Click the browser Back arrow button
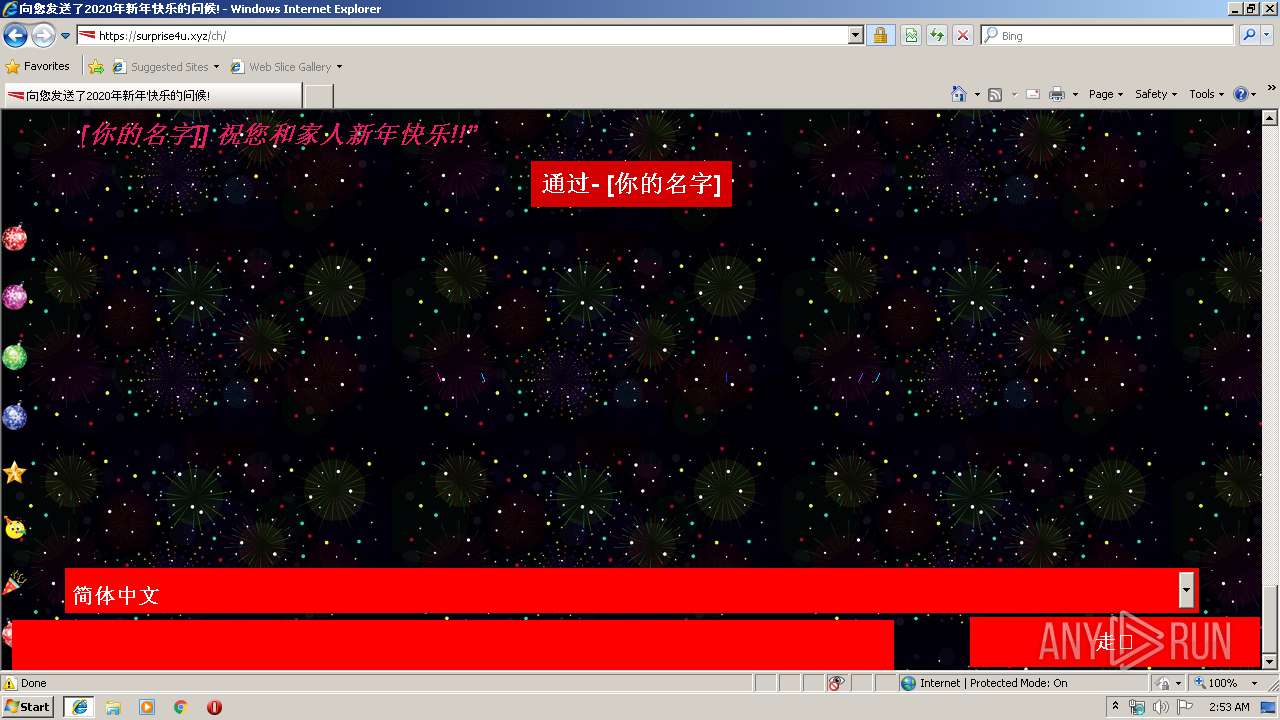This screenshot has height=720, width=1280. tap(15, 36)
